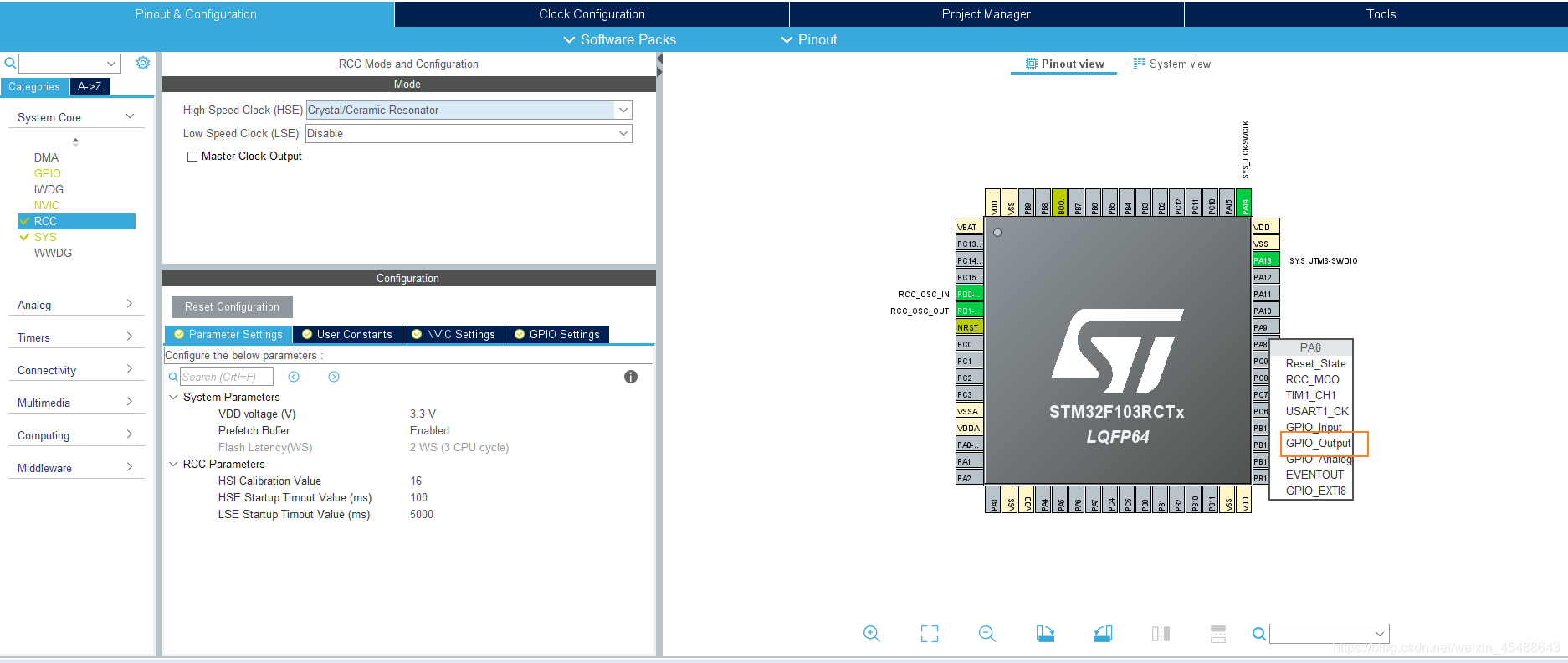Viewport: 1568px width, 663px height.
Task: Expand the Analog category
Action: click(130, 304)
